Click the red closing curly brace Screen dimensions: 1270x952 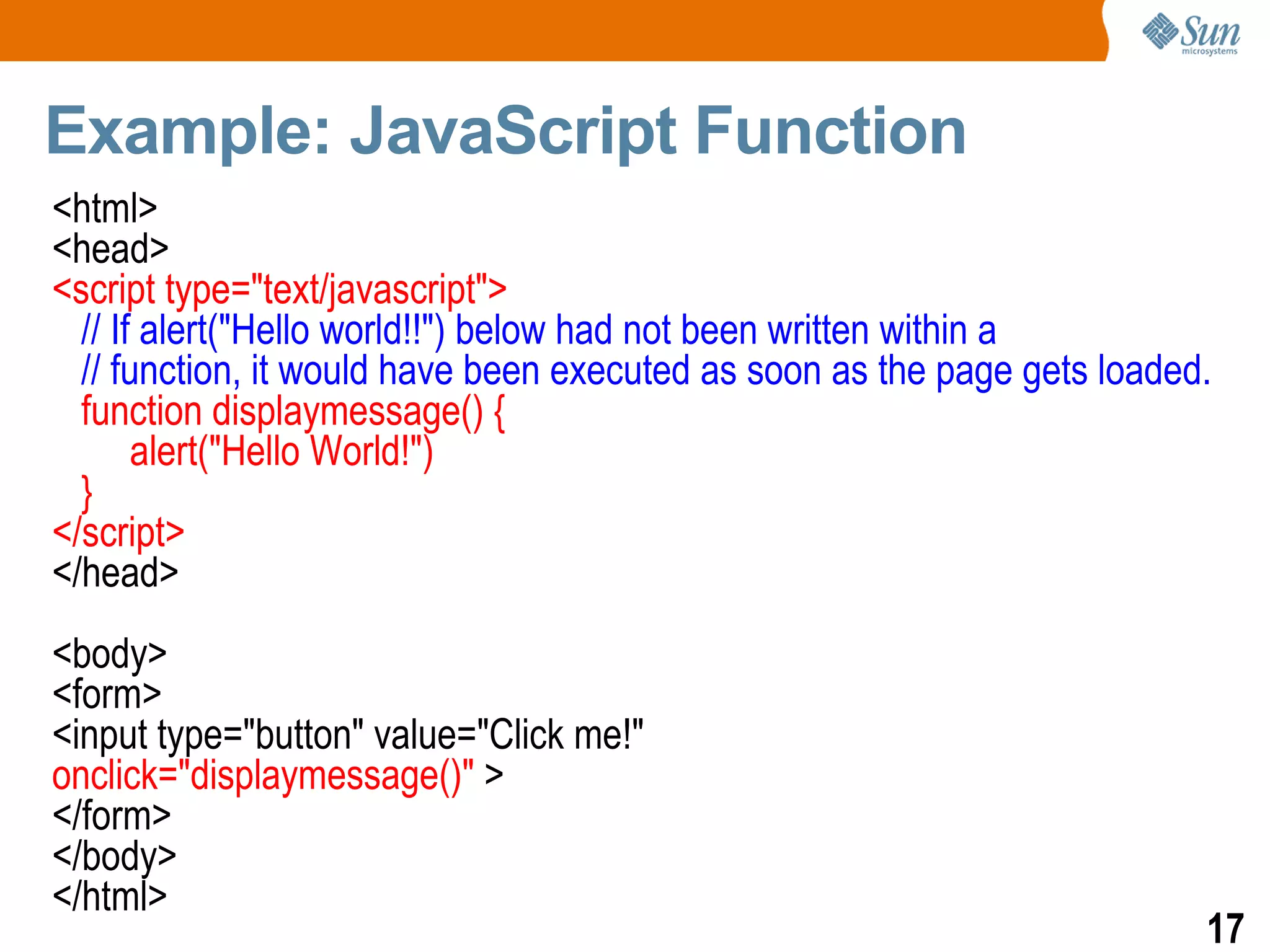[x=87, y=493]
